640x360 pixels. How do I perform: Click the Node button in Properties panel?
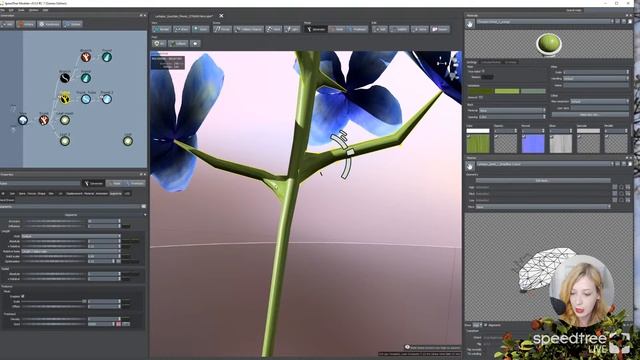click(115, 183)
